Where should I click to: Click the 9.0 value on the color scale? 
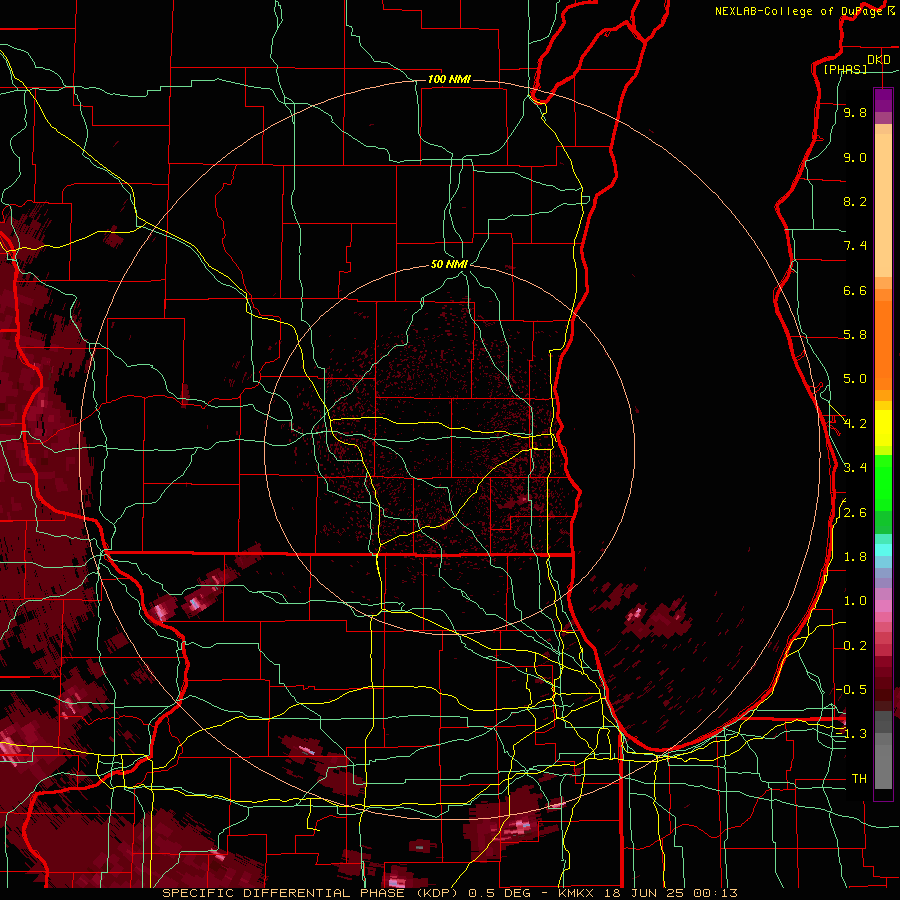(x=855, y=157)
